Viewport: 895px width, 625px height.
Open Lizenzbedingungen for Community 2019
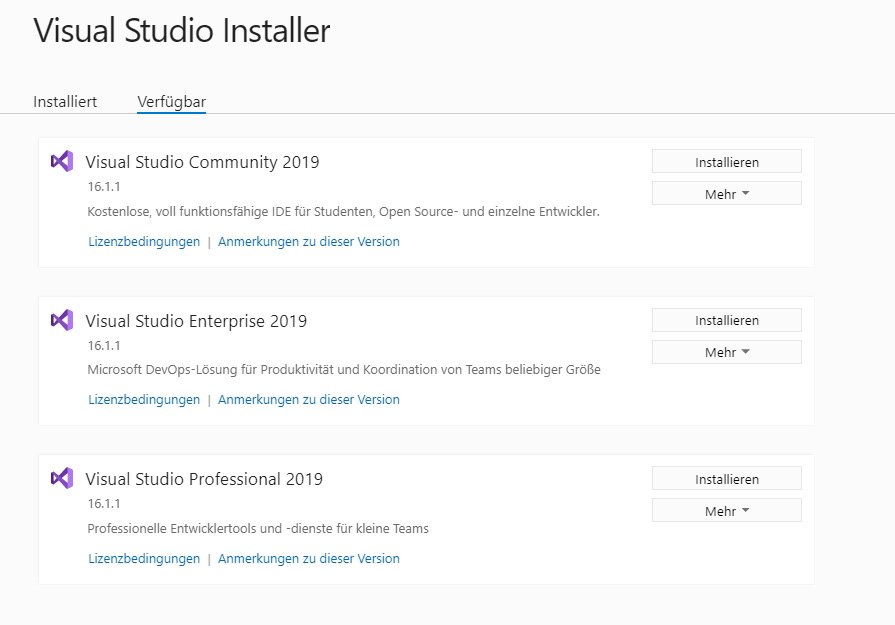click(143, 241)
